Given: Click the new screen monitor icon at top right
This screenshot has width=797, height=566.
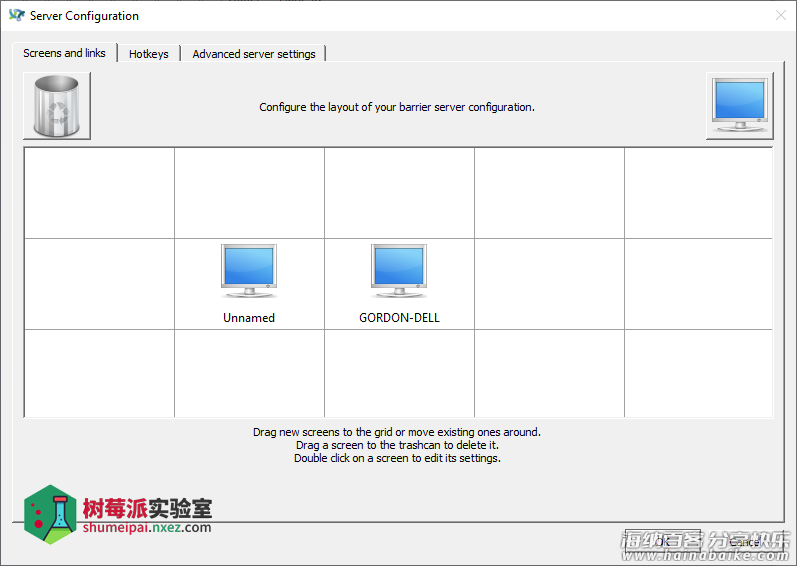Looking at the screenshot, I should (739, 106).
